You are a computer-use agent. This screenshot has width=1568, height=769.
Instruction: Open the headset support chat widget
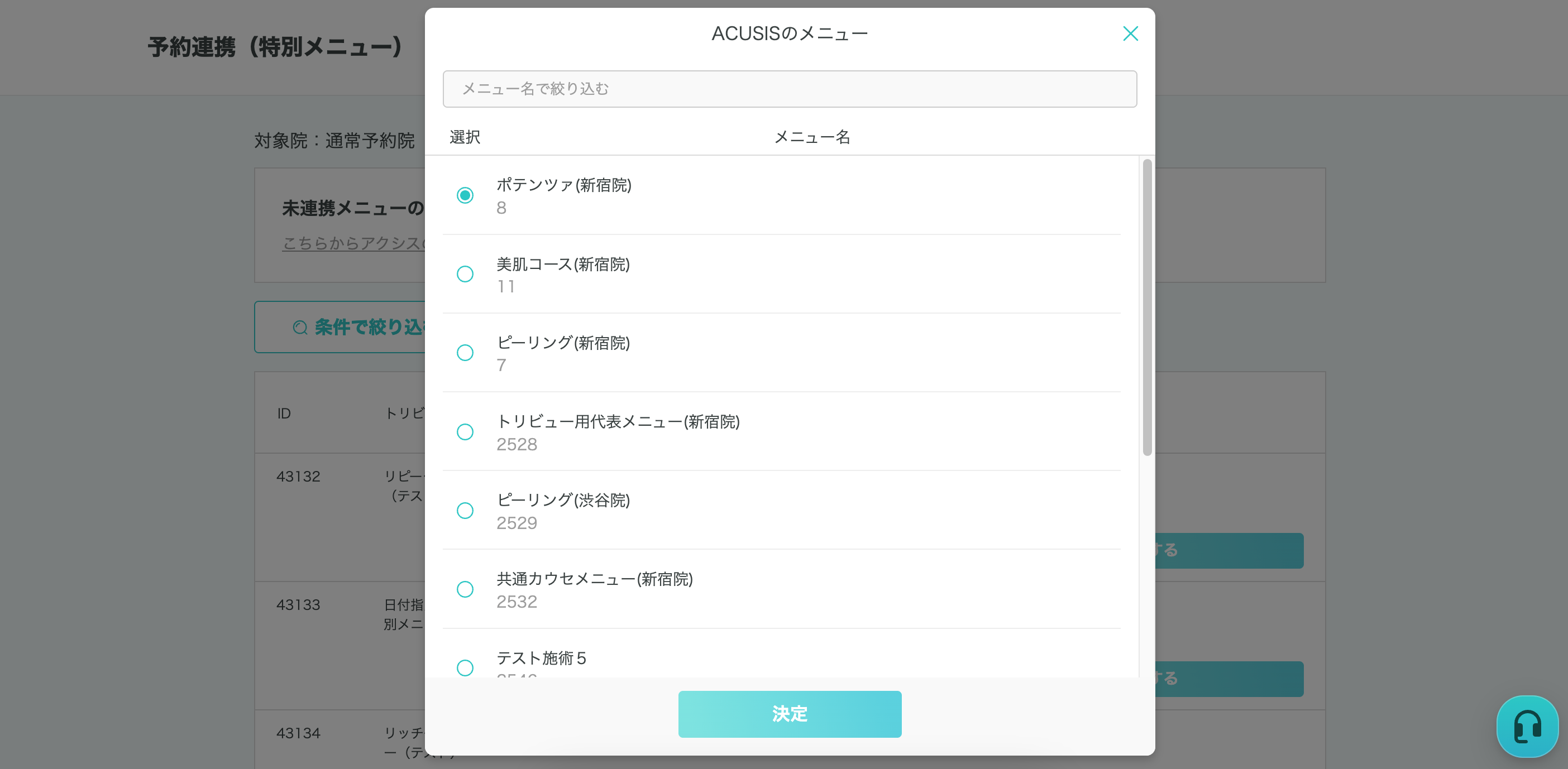coord(1527,726)
